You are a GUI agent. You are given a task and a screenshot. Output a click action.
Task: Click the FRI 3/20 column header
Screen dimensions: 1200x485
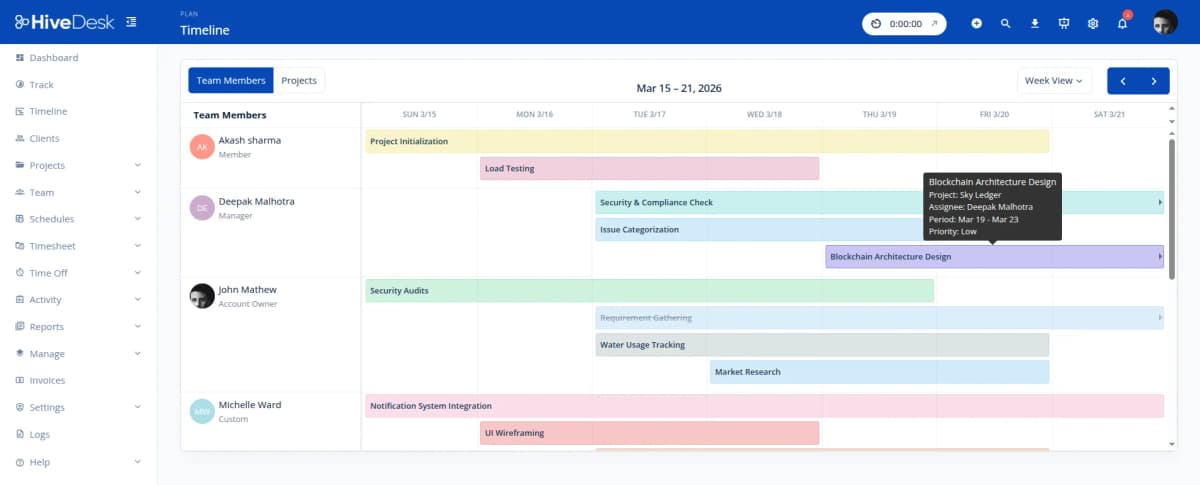tap(995, 114)
